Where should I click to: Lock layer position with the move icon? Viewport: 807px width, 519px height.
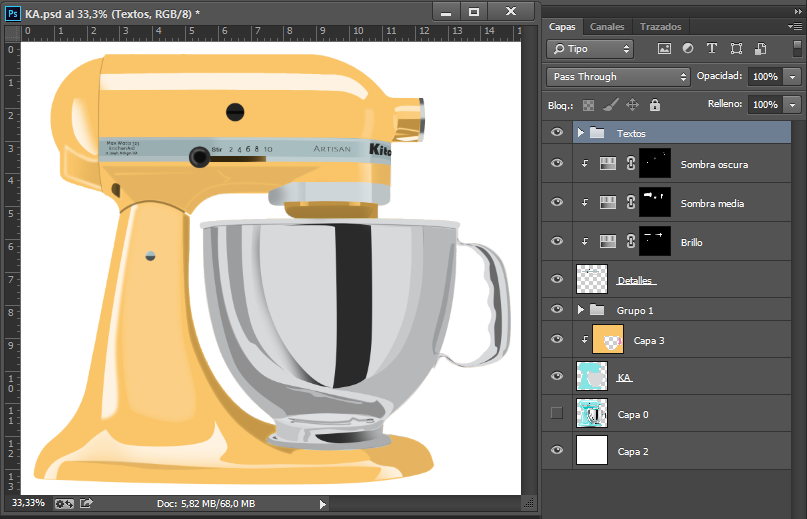[633, 104]
